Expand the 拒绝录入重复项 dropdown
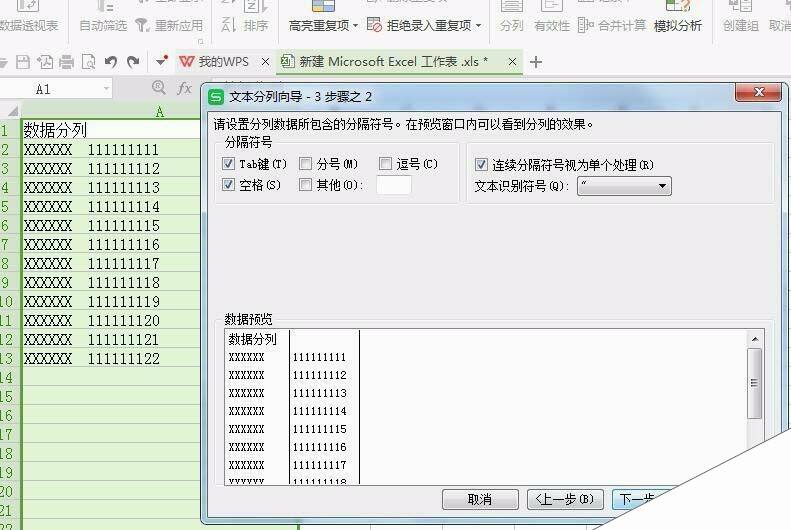 [478, 25]
